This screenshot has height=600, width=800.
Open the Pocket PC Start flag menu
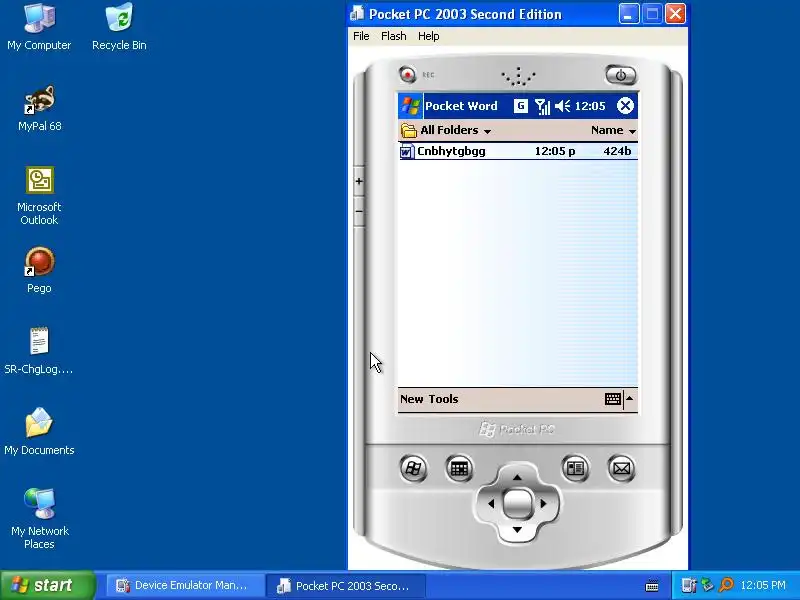coord(411,106)
